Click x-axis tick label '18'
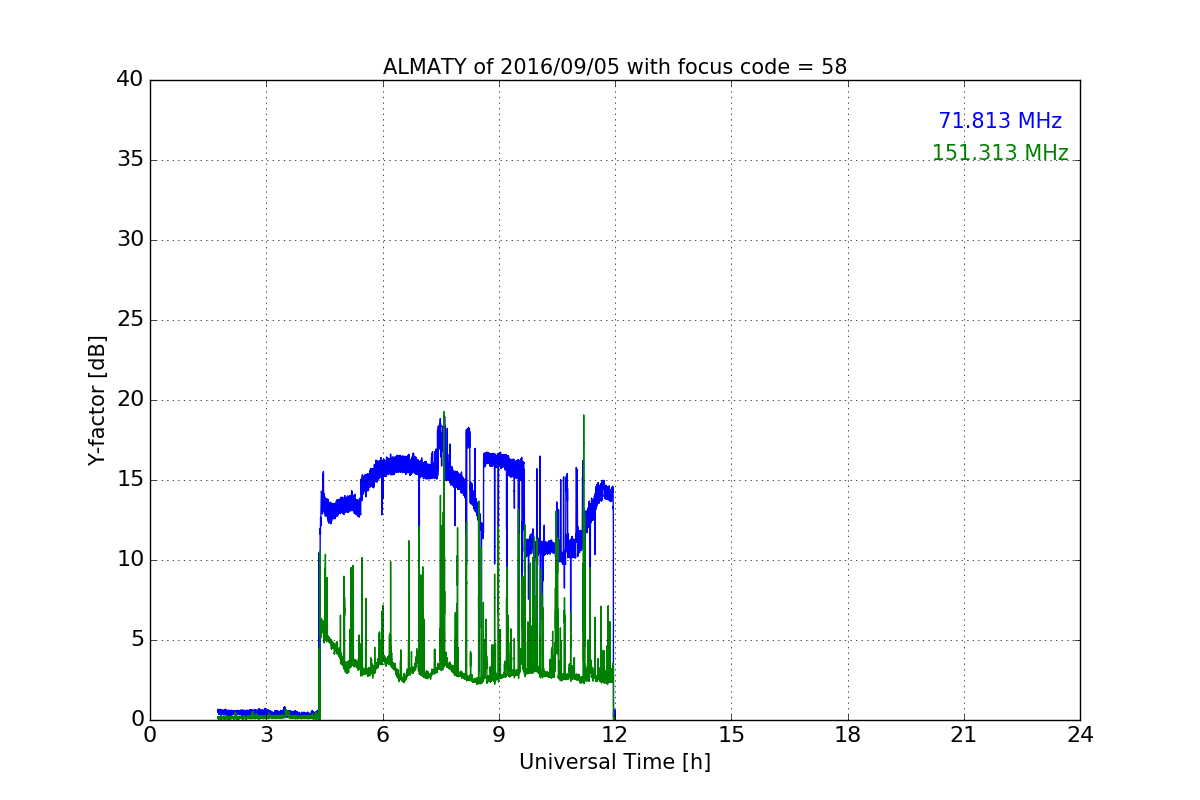This screenshot has width=1200, height=800. click(x=848, y=735)
